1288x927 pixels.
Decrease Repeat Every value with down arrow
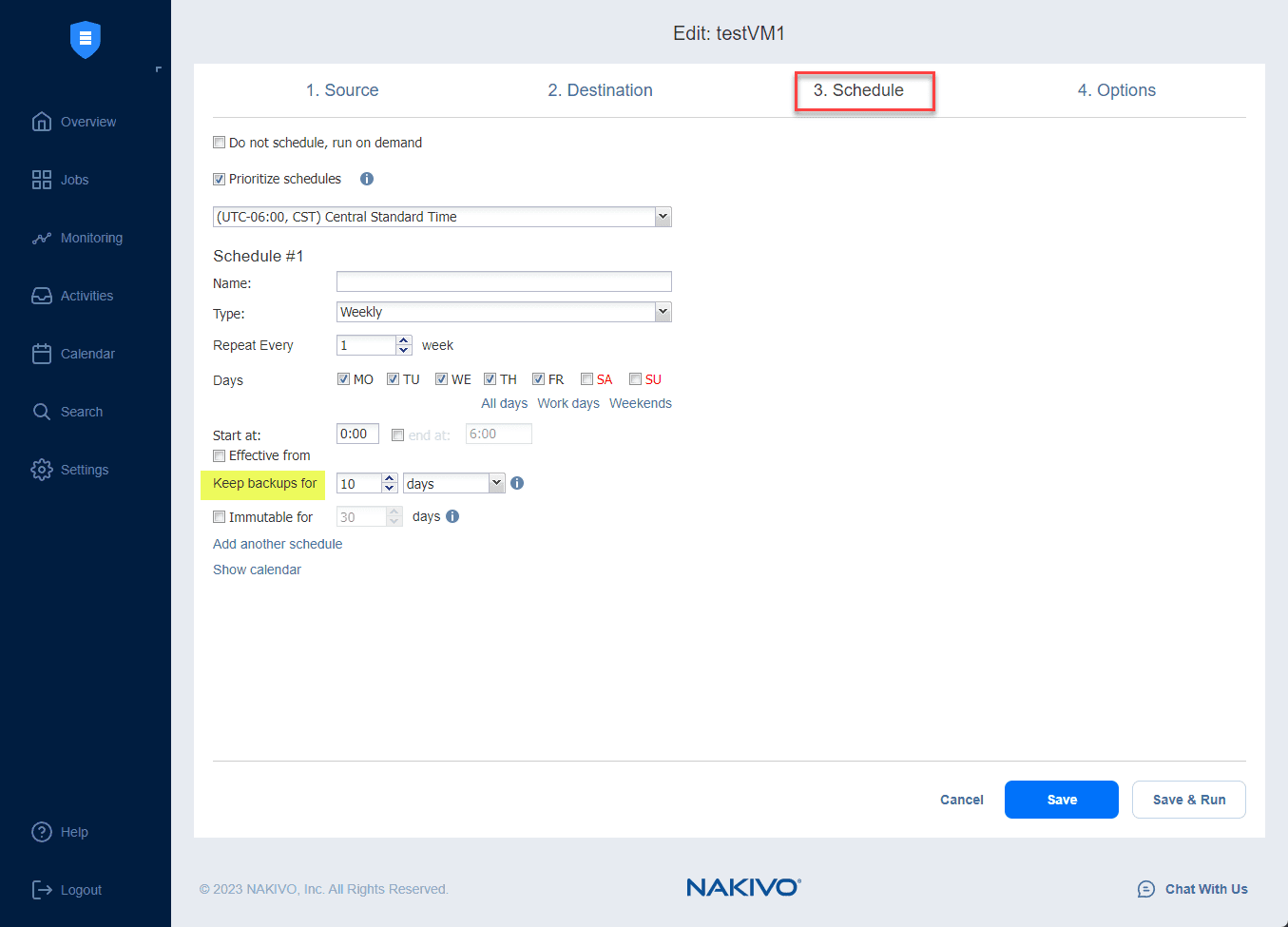pos(404,350)
